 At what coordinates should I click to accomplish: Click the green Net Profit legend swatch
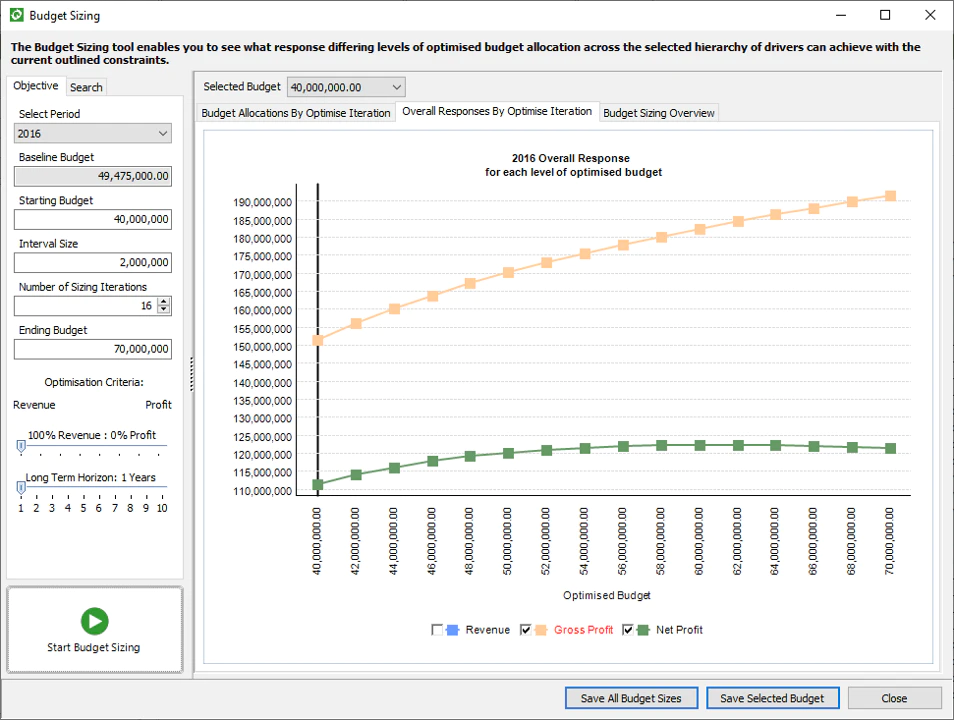(643, 630)
